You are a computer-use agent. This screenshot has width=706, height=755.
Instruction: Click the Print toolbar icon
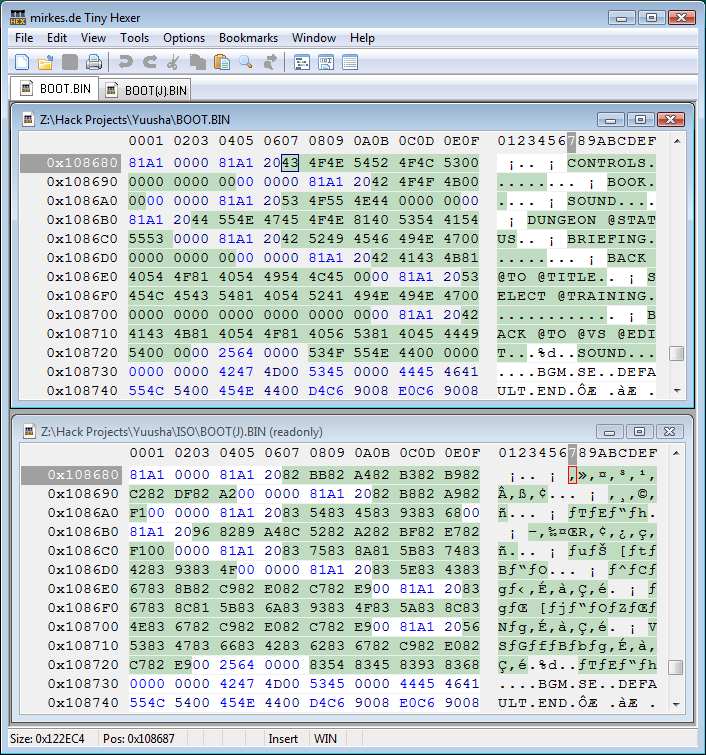pyautogui.click(x=94, y=63)
